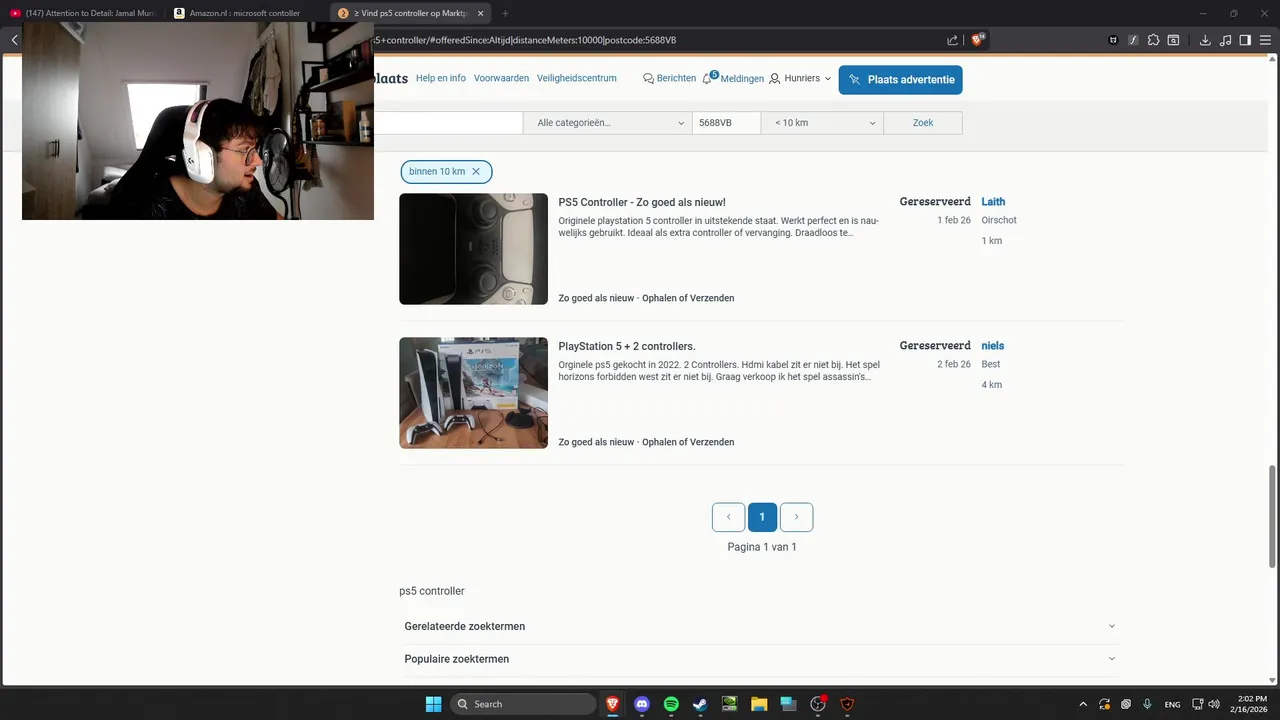Click the Berichten speech bubble icon
Screen dimensions: 1280x720
pos(648,78)
